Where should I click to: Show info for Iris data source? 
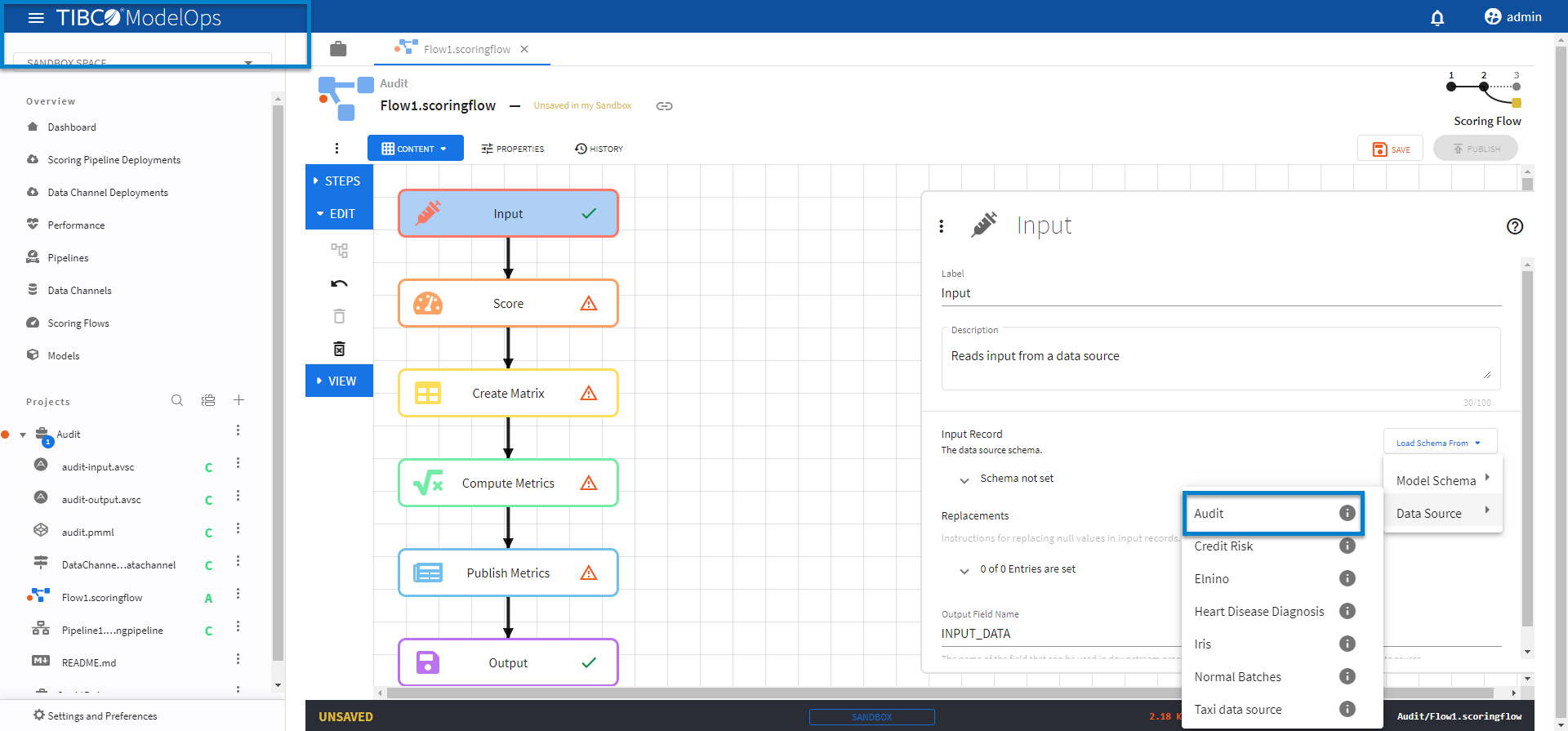1347,644
